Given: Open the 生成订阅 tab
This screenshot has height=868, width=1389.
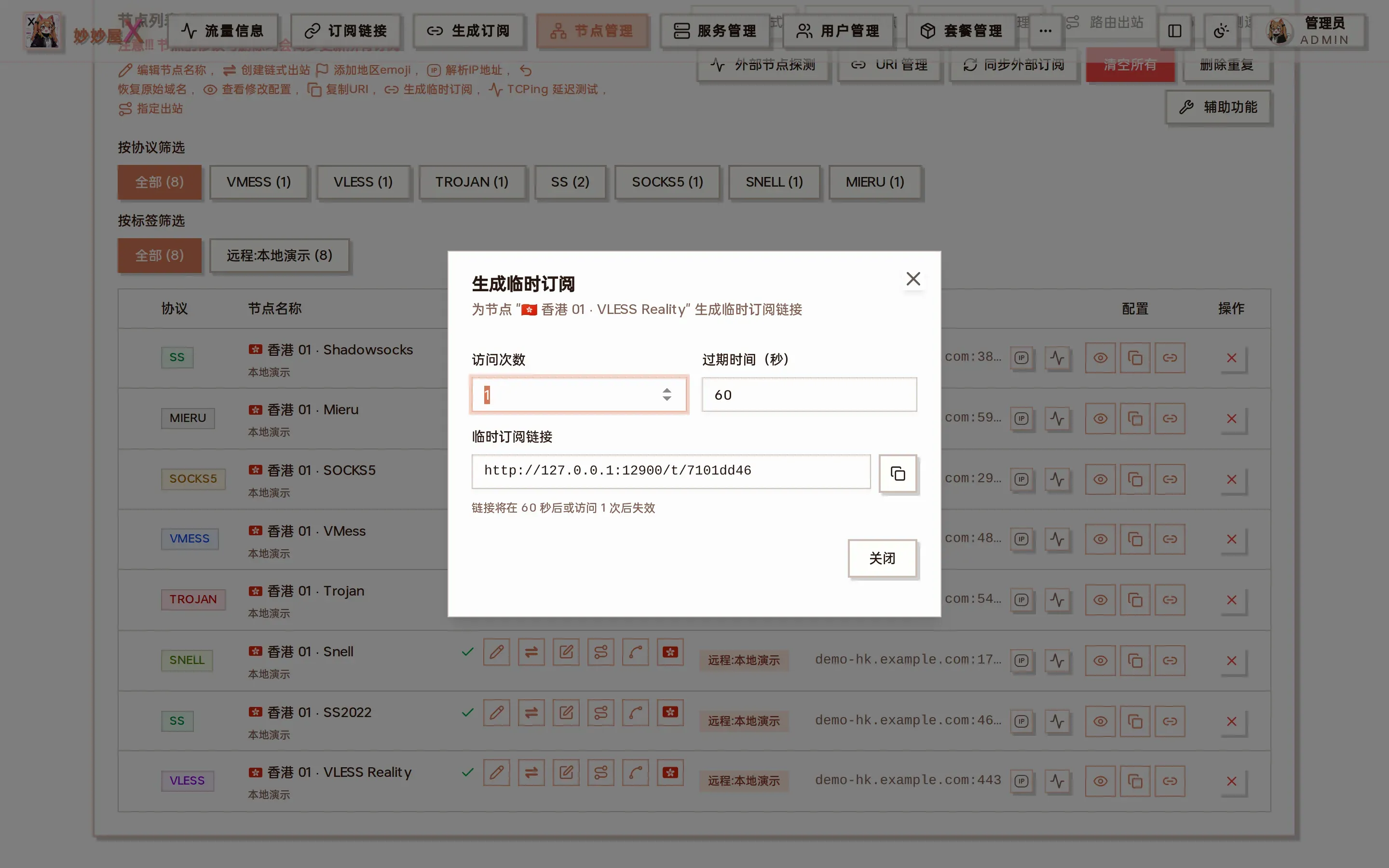Looking at the screenshot, I should (x=469, y=30).
